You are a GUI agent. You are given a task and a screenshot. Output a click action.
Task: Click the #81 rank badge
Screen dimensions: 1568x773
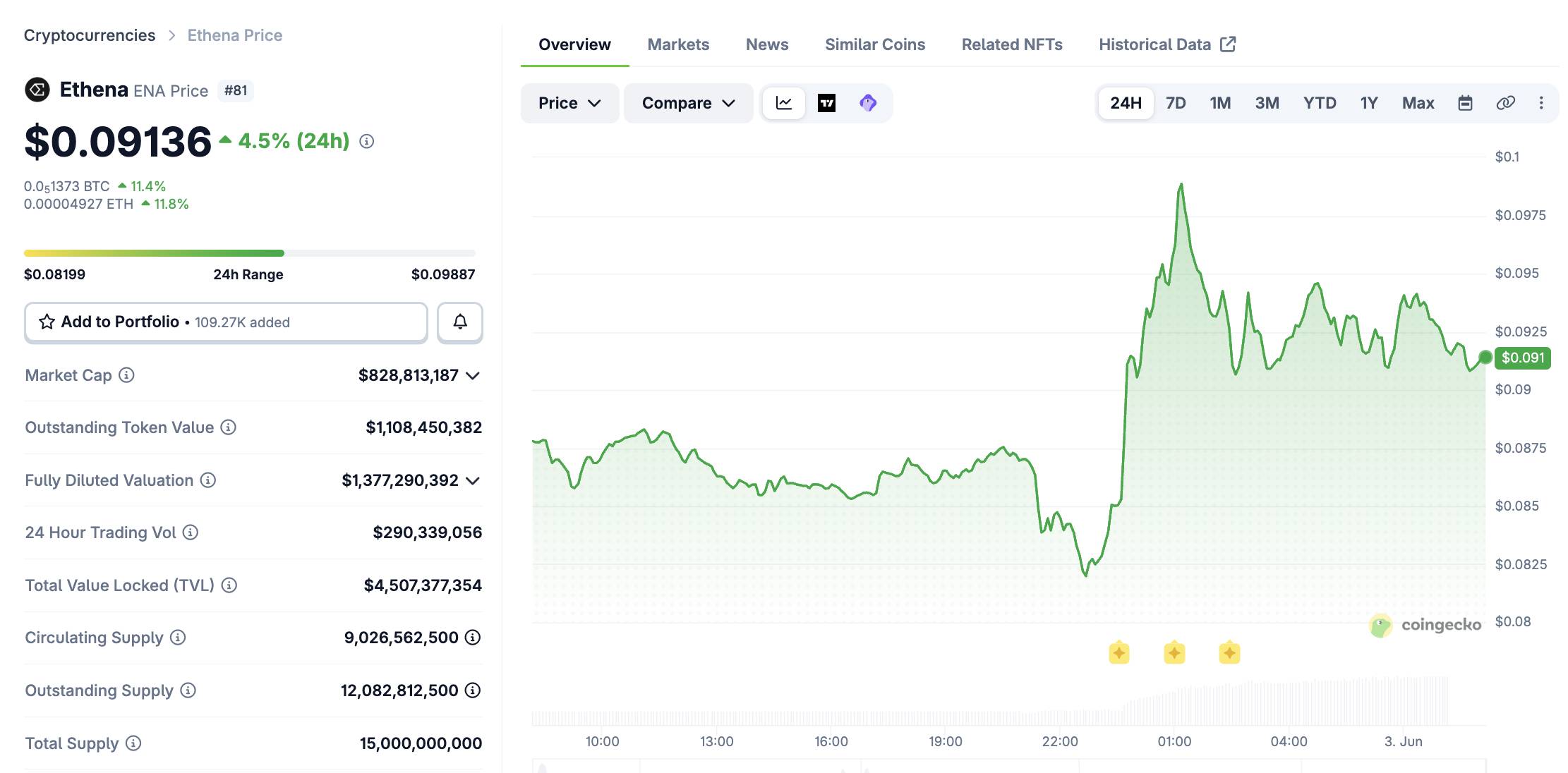point(236,90)
